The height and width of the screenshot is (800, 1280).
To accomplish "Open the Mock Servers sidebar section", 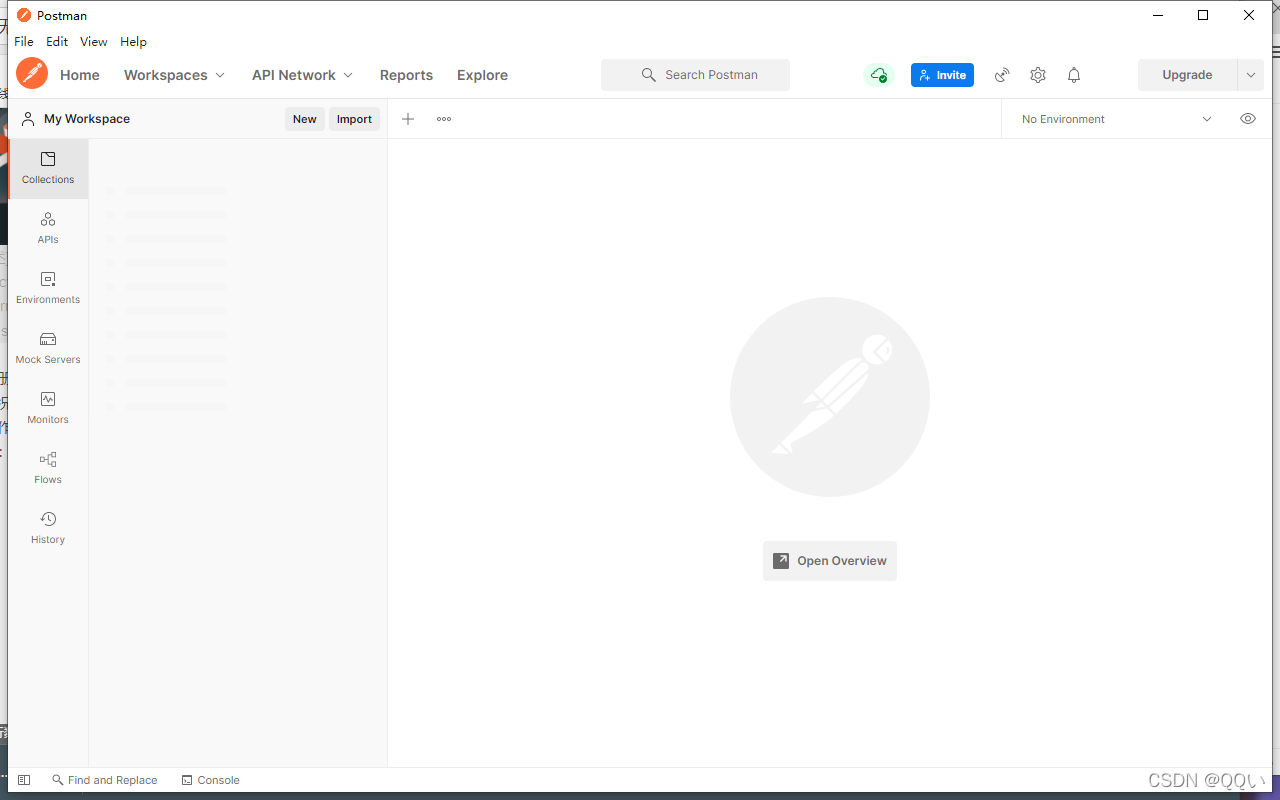I will click(x=48, y=348).
